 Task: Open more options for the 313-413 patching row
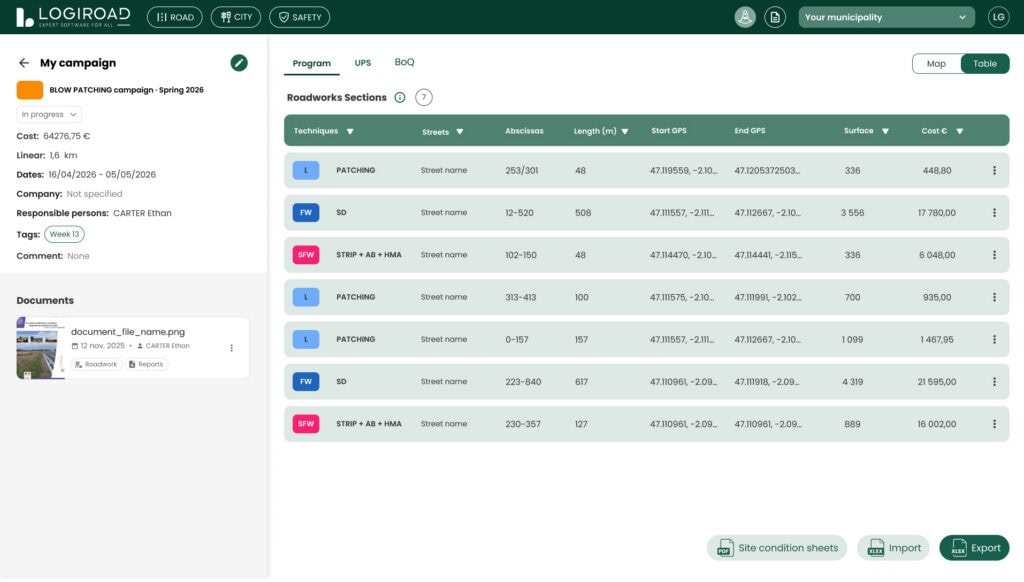[994, 297]
